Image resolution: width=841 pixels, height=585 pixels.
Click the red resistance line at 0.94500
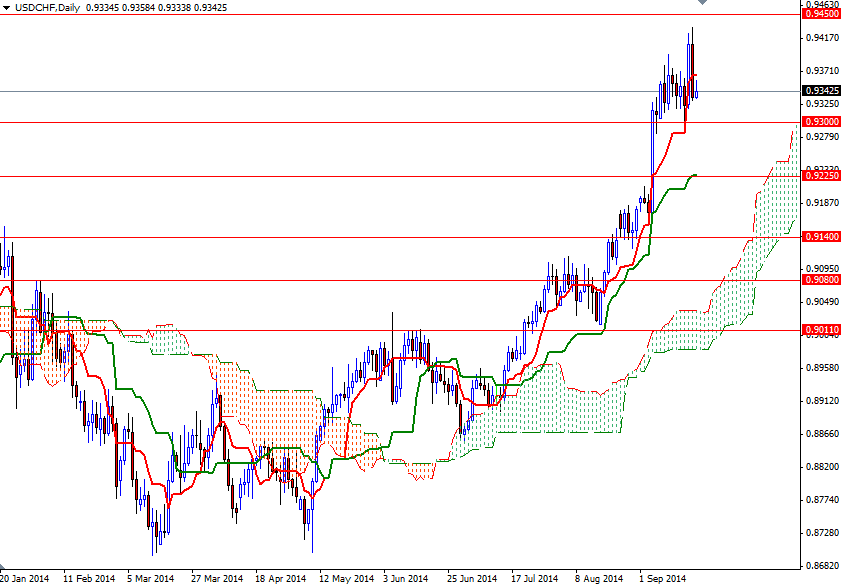400,16
